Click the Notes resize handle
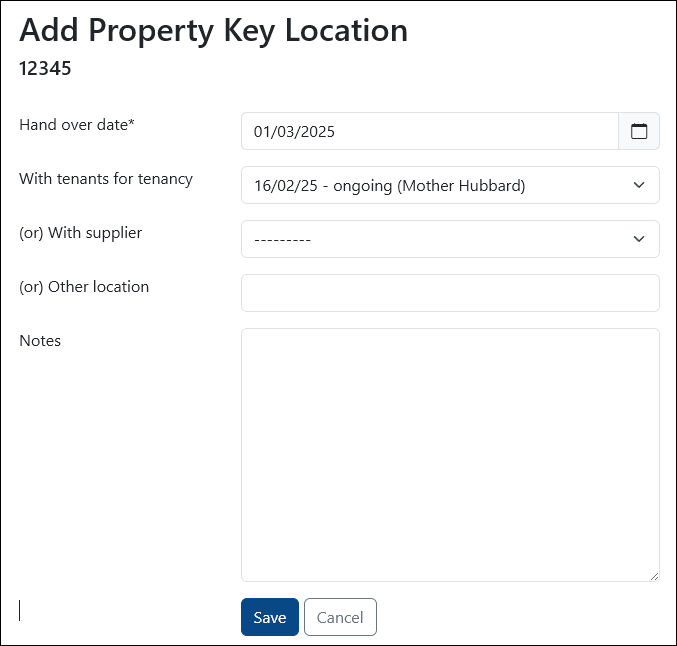The height and width of the screenshot is (646, 677). [x=654, y=576]
